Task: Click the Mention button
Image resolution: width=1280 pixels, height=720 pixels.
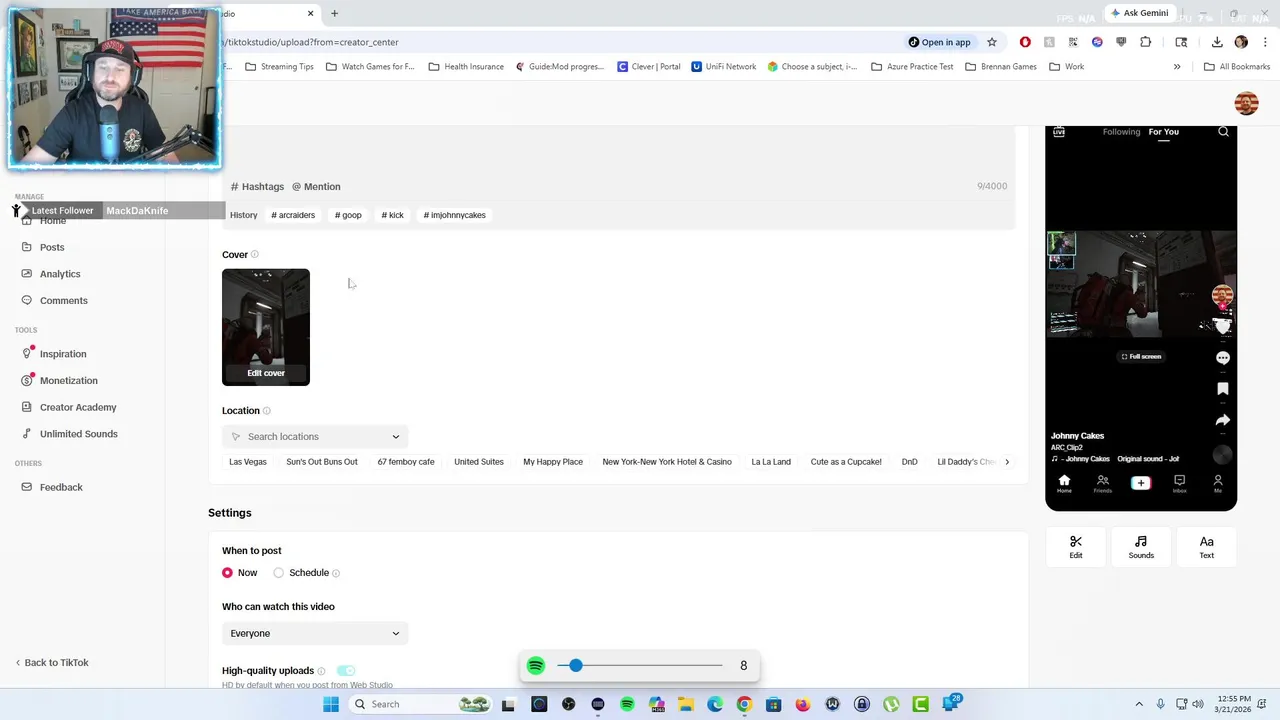Action: pyautogui.click(x=316, y=187)
